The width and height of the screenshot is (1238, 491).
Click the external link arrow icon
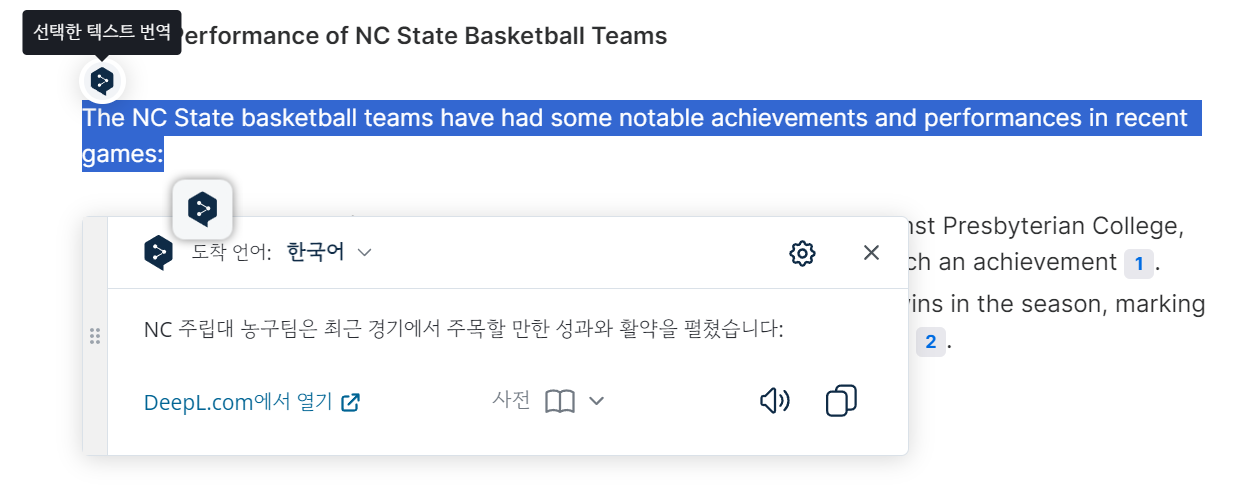[350, 403]
